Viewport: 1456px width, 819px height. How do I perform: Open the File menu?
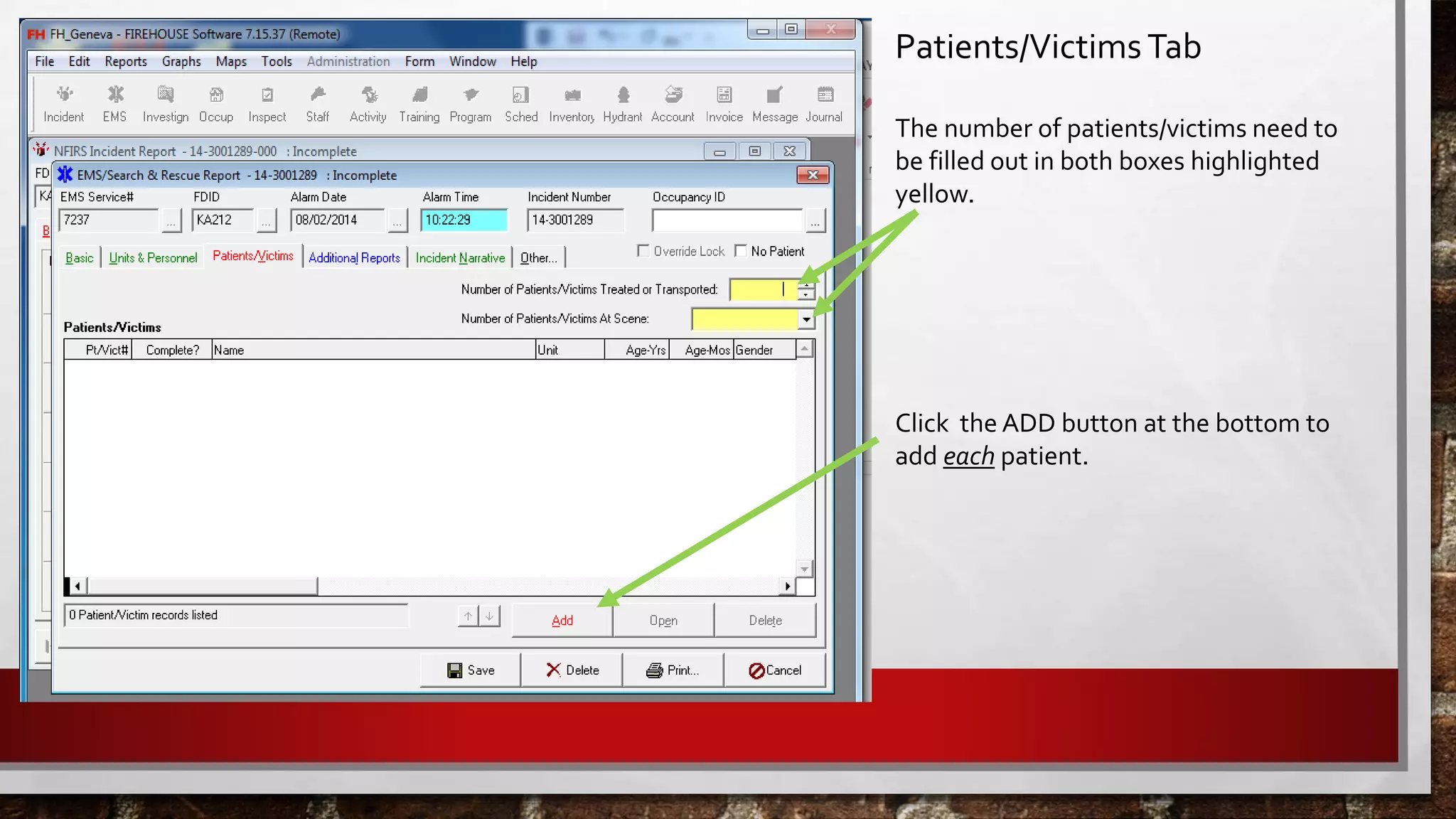point(44,62)
